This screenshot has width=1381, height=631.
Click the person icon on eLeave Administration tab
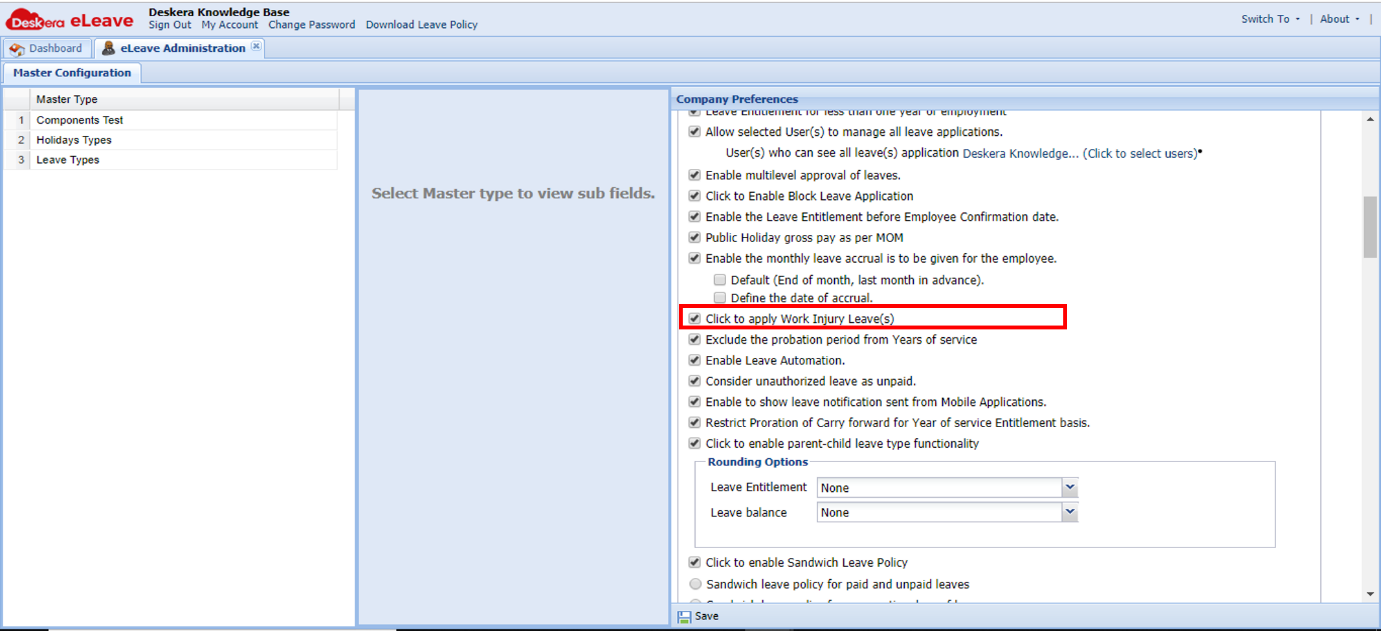pos(108,47)
